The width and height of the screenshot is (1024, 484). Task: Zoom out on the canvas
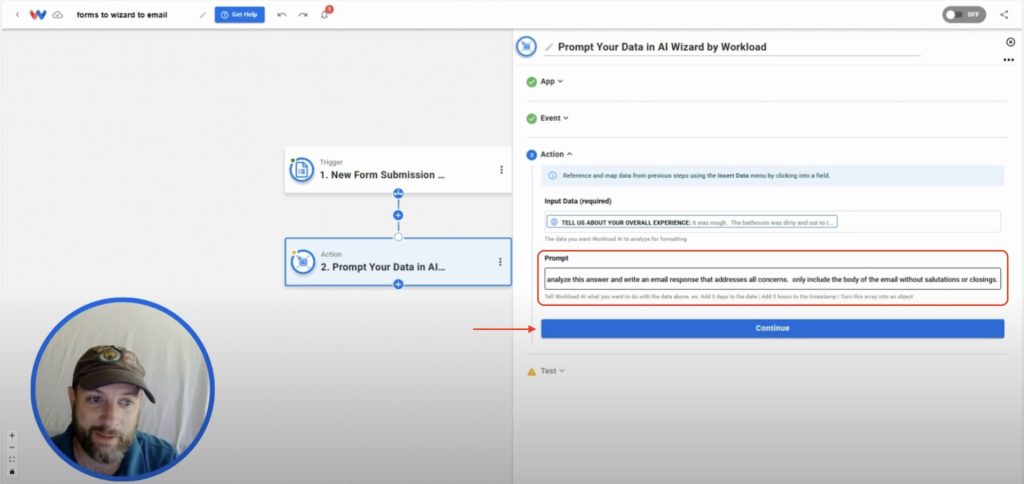point(12,447)
